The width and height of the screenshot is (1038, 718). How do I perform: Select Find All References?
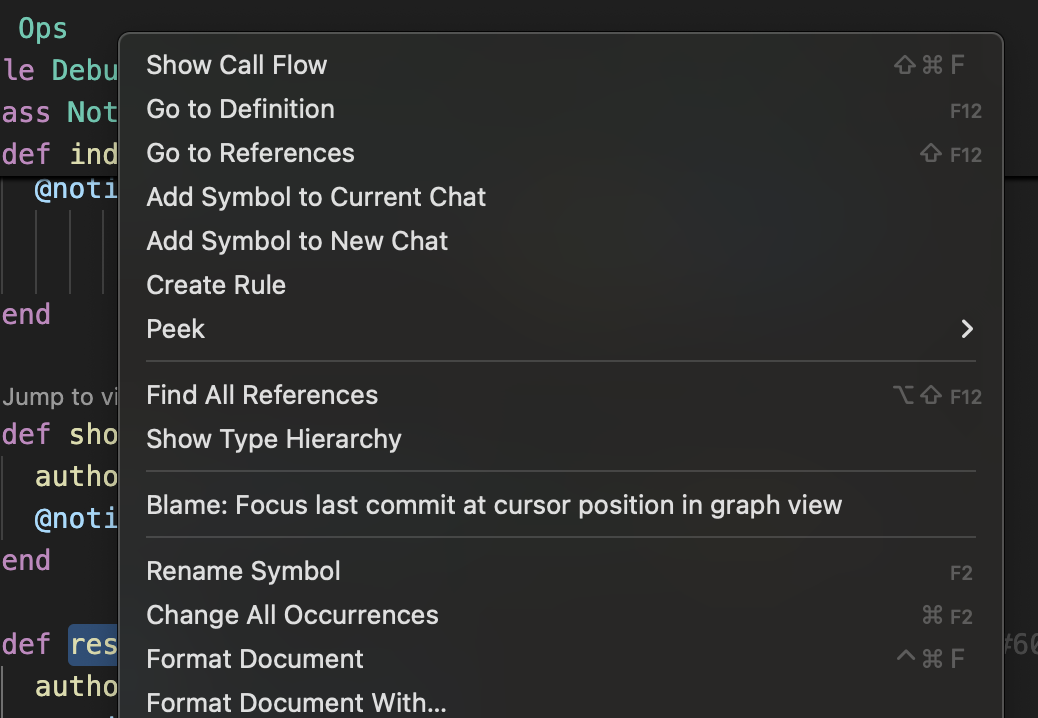point(561,395)
